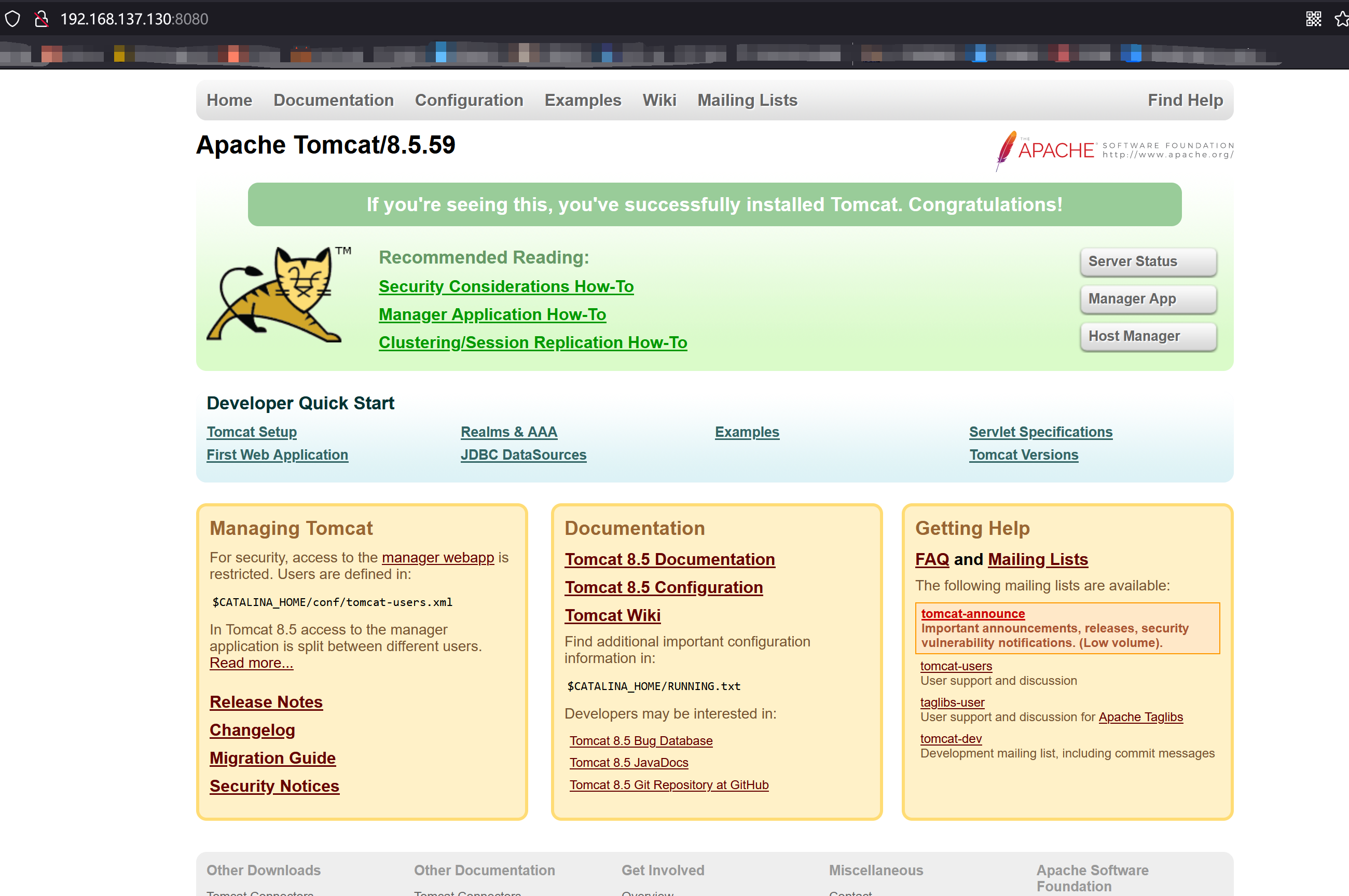
Task: Open the Tomcat Versions link
Action: [1024, 455]
